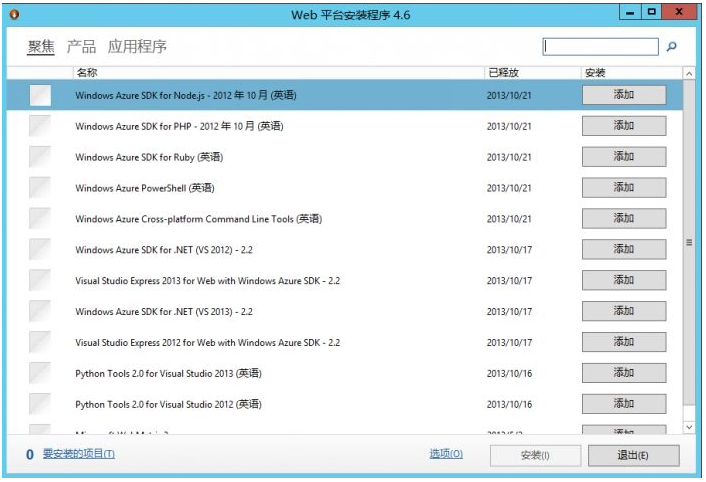Viewport: 706px width, 482px height.
Task: Add Windows Azure SDK for Node.js
Action: point(624,95)
